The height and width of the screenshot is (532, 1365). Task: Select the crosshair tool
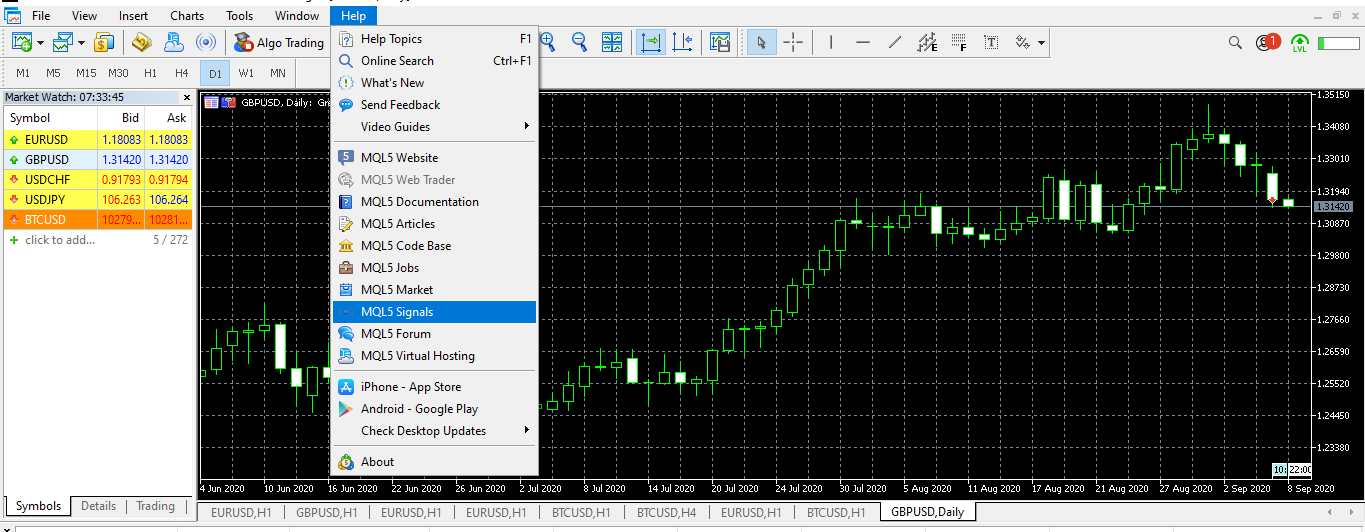click(793, 42)
